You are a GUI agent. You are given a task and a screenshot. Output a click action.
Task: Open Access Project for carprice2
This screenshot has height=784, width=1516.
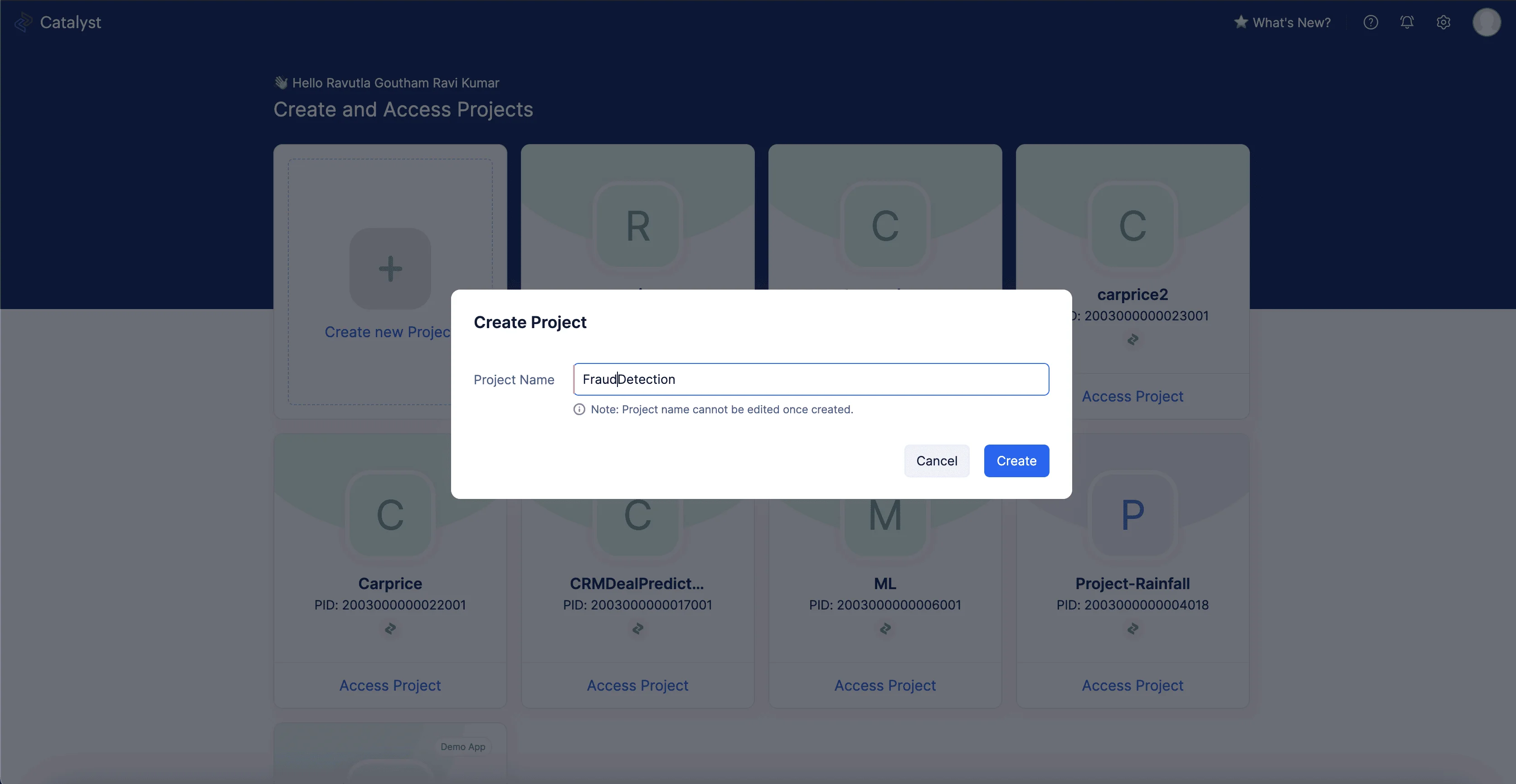(x=1132, y=397)
